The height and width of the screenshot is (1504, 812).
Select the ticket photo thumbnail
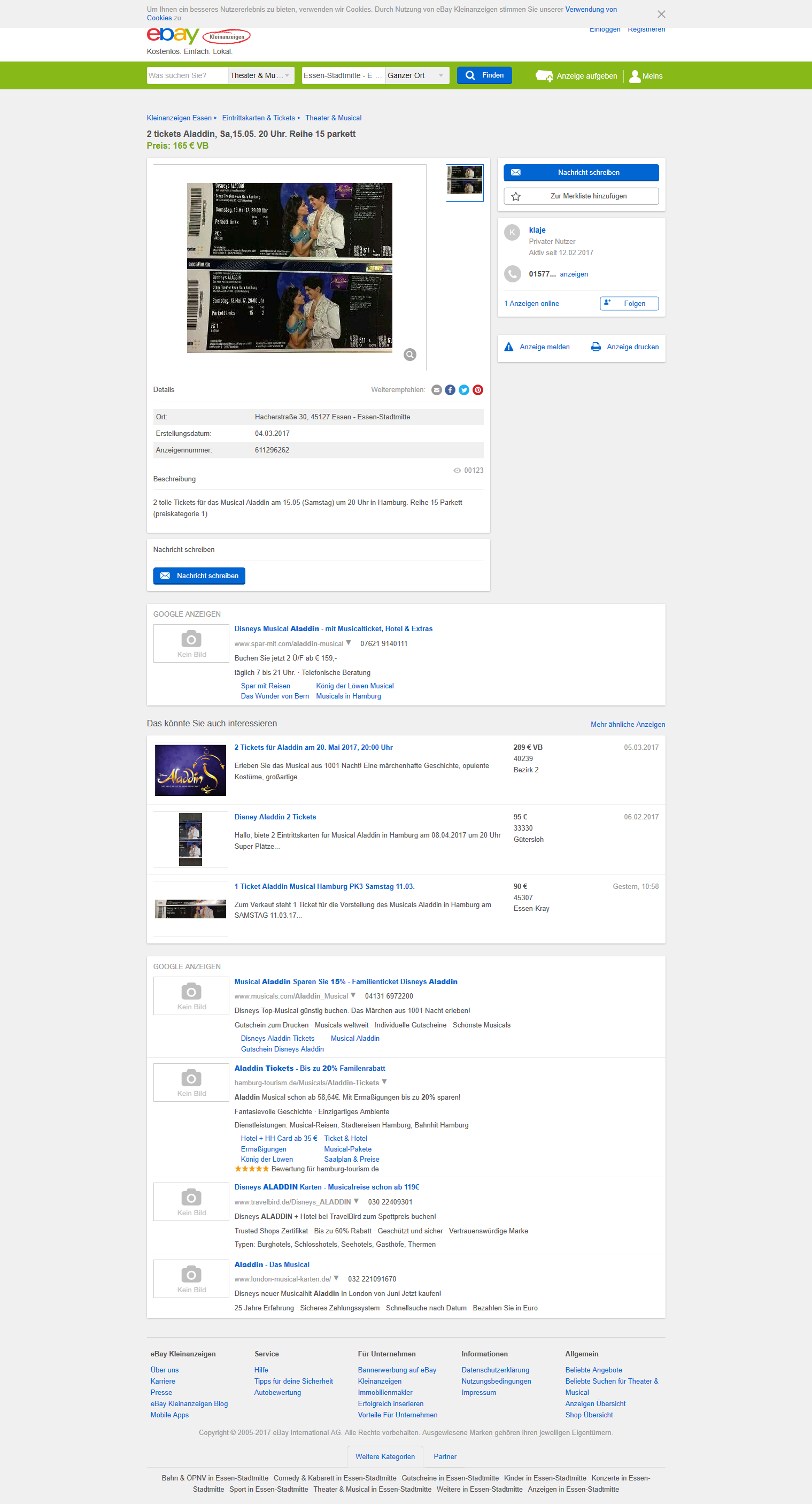pos(465,182)
